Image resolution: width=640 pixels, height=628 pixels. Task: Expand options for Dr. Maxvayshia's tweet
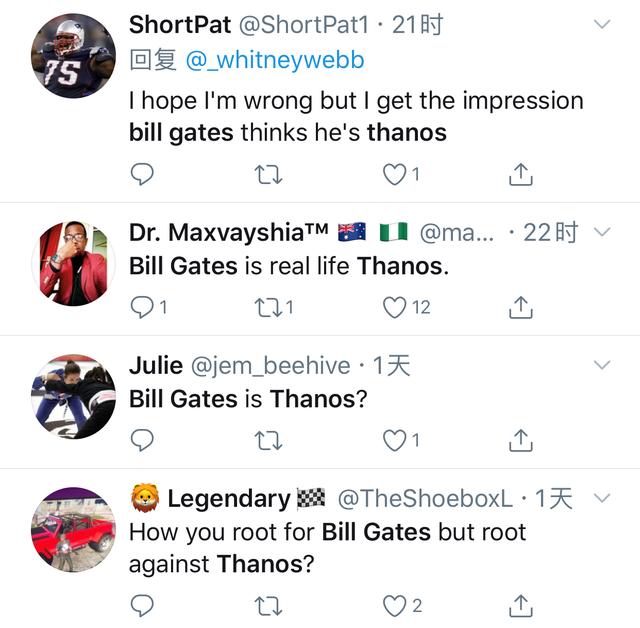point(602,232)
